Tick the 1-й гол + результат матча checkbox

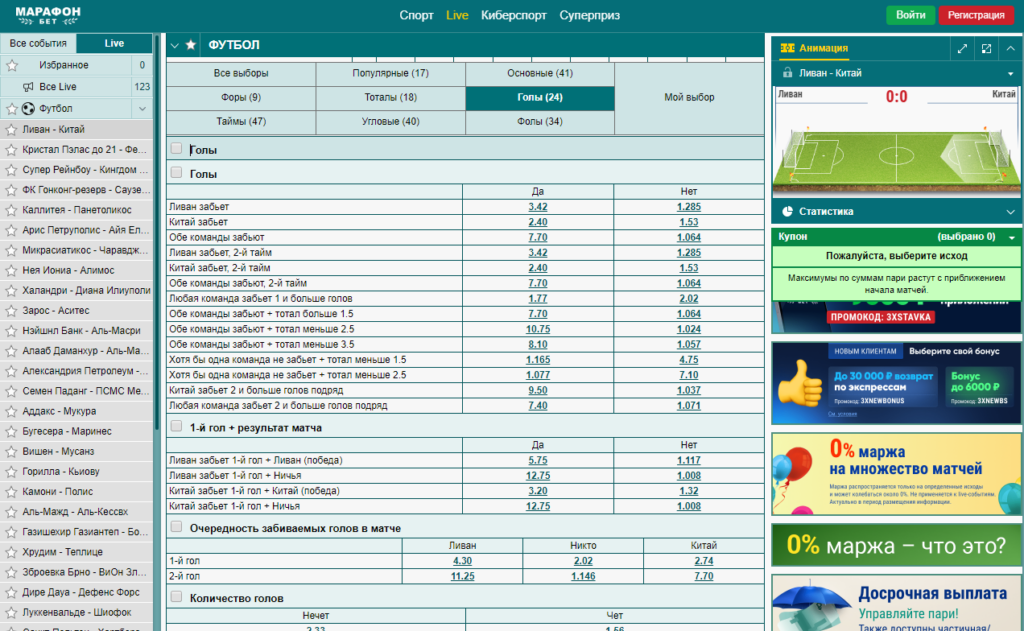(176, 427)
